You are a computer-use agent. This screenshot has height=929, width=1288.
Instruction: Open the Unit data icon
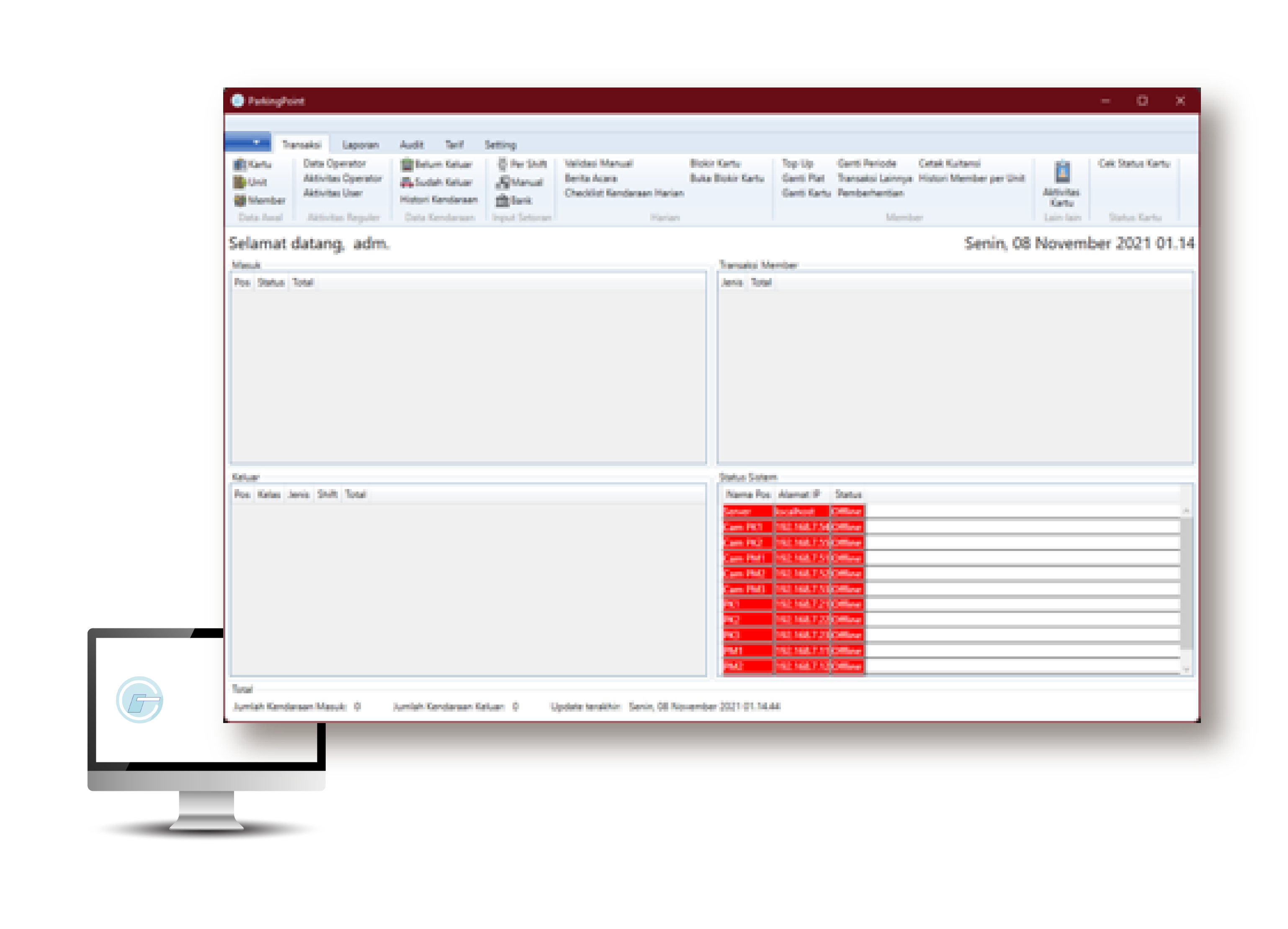tap(240, 182)
